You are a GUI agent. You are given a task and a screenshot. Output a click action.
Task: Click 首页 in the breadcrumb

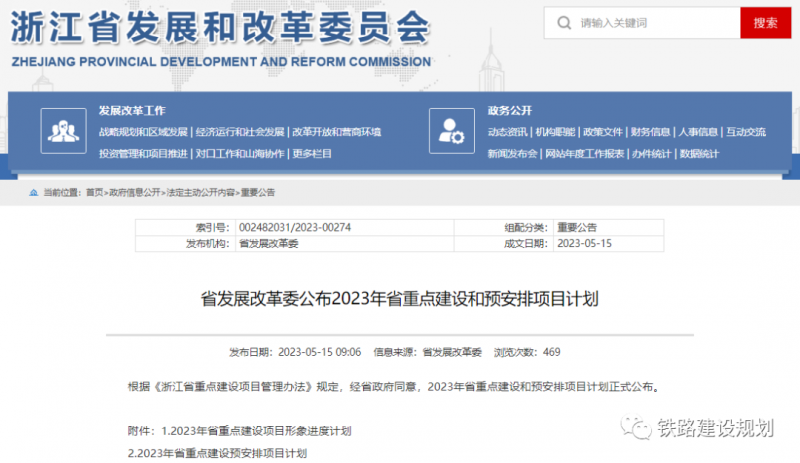[x=94, y=192]
